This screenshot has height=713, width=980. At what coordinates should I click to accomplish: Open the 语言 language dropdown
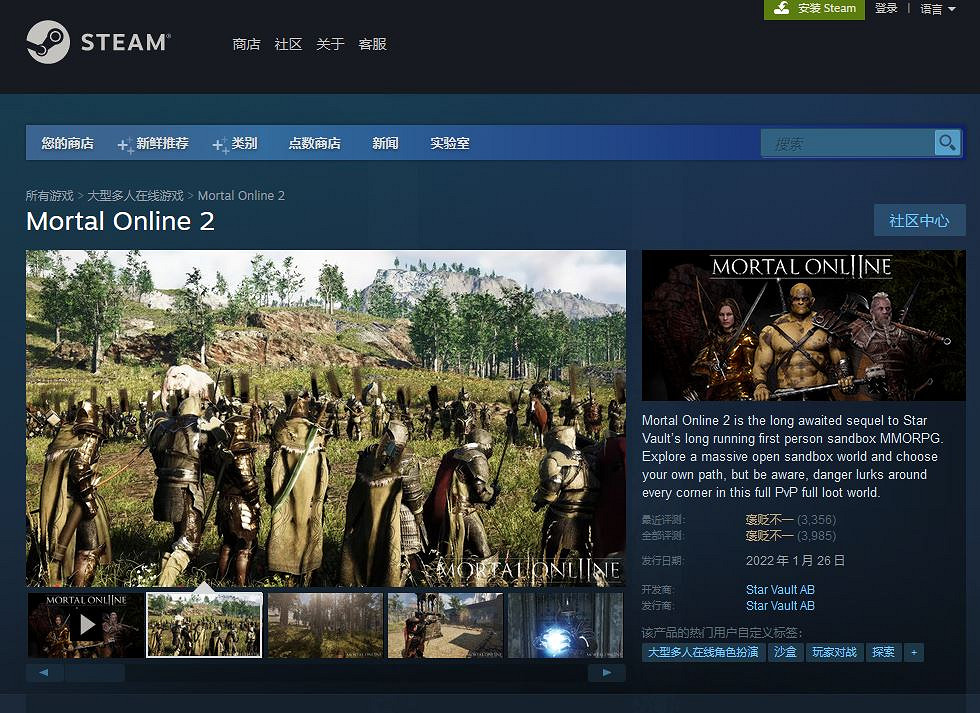click(x=937, y=9)
